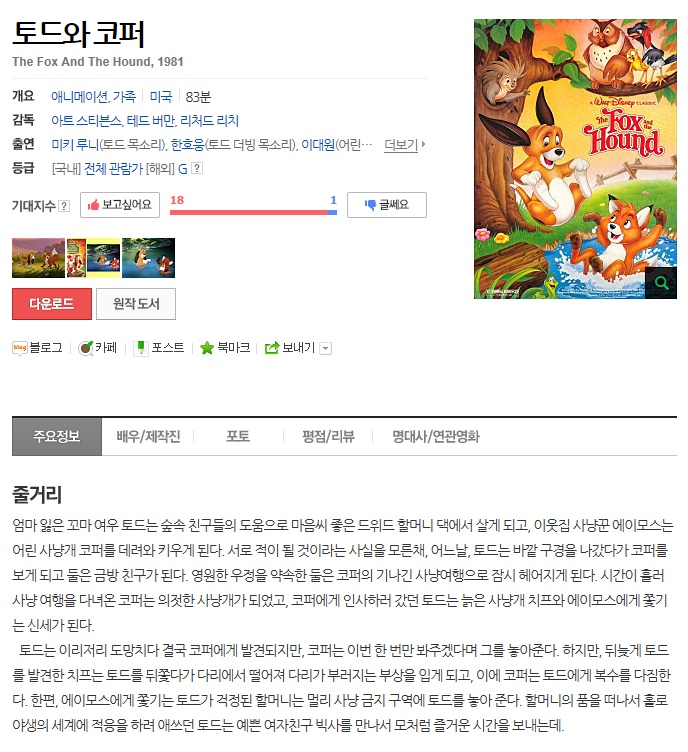Open the dropdown arrow next to 보내기

click(326, 348)
